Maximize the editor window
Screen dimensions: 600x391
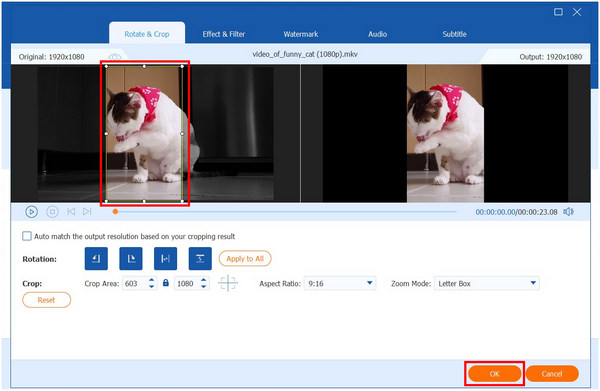[x=558, y=12]
